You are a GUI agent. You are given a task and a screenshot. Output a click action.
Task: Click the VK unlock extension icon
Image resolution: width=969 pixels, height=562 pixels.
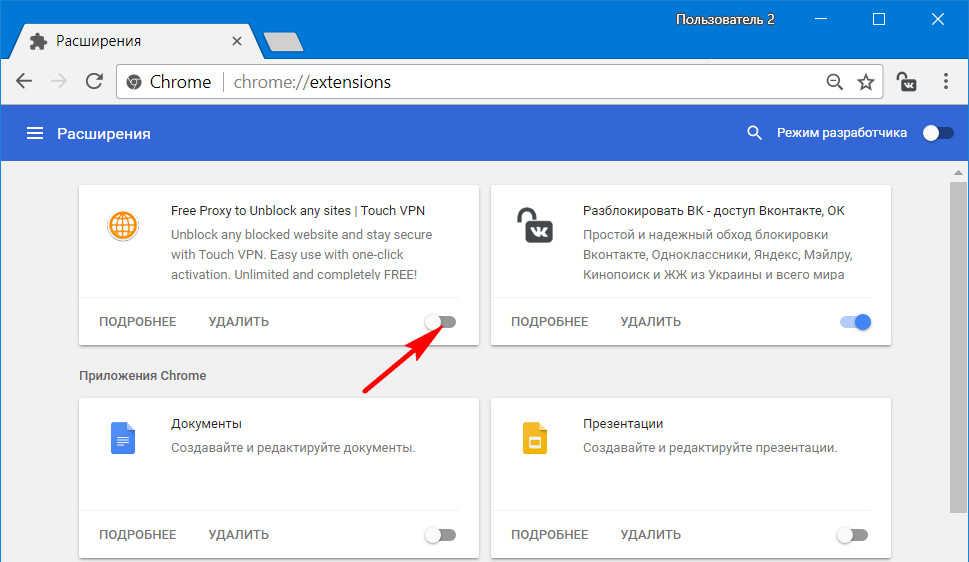534,225
